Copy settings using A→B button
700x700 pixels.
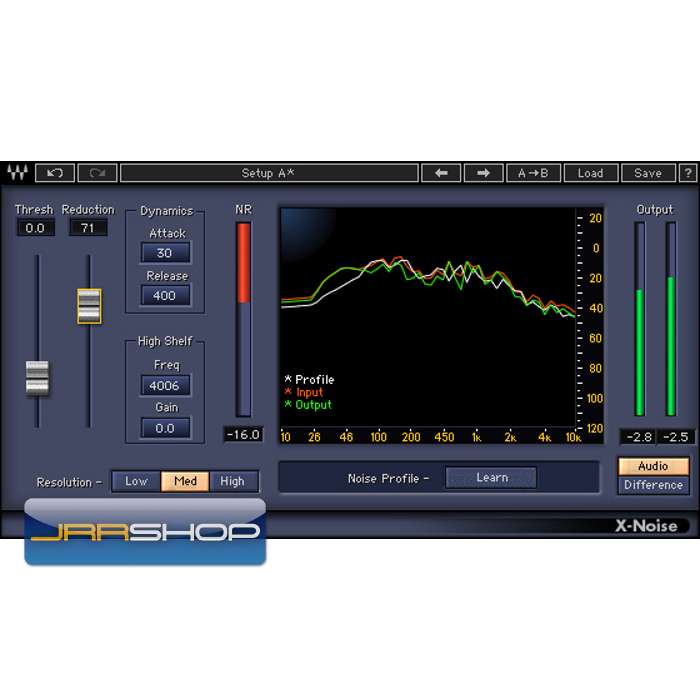click(x=533, y=173)
